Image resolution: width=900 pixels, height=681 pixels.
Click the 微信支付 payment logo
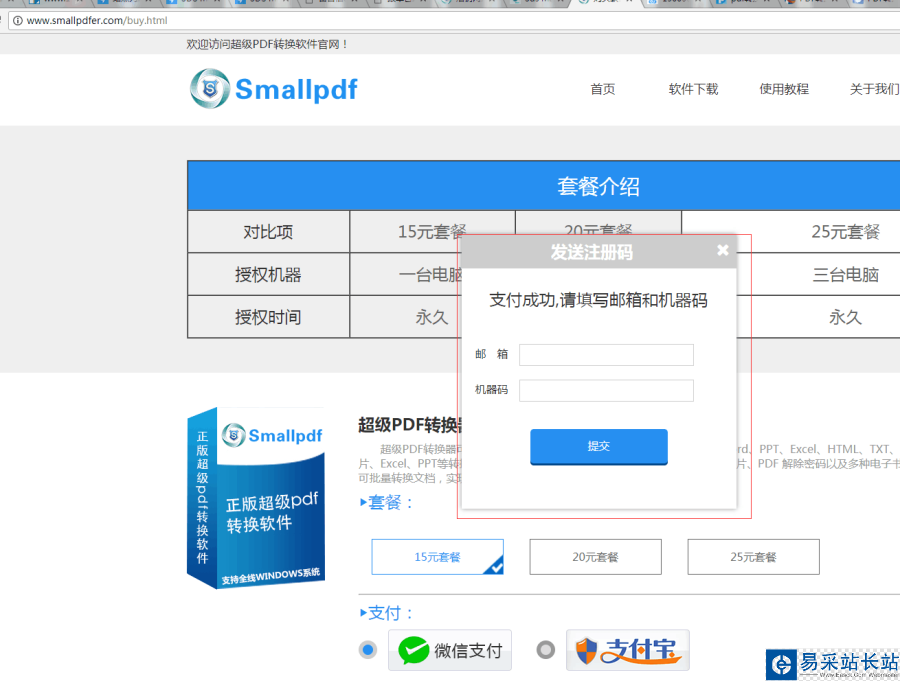[x=450, y=650]
